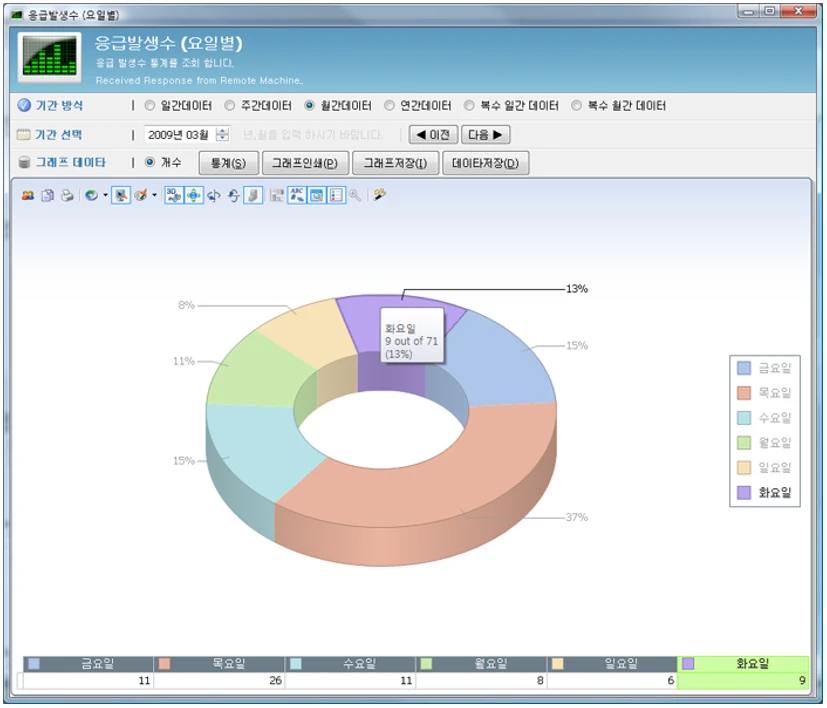The width and height of the screenshot is (827, 708).
Task: Click the 일요일 legend color swatch
Action: 744,467
